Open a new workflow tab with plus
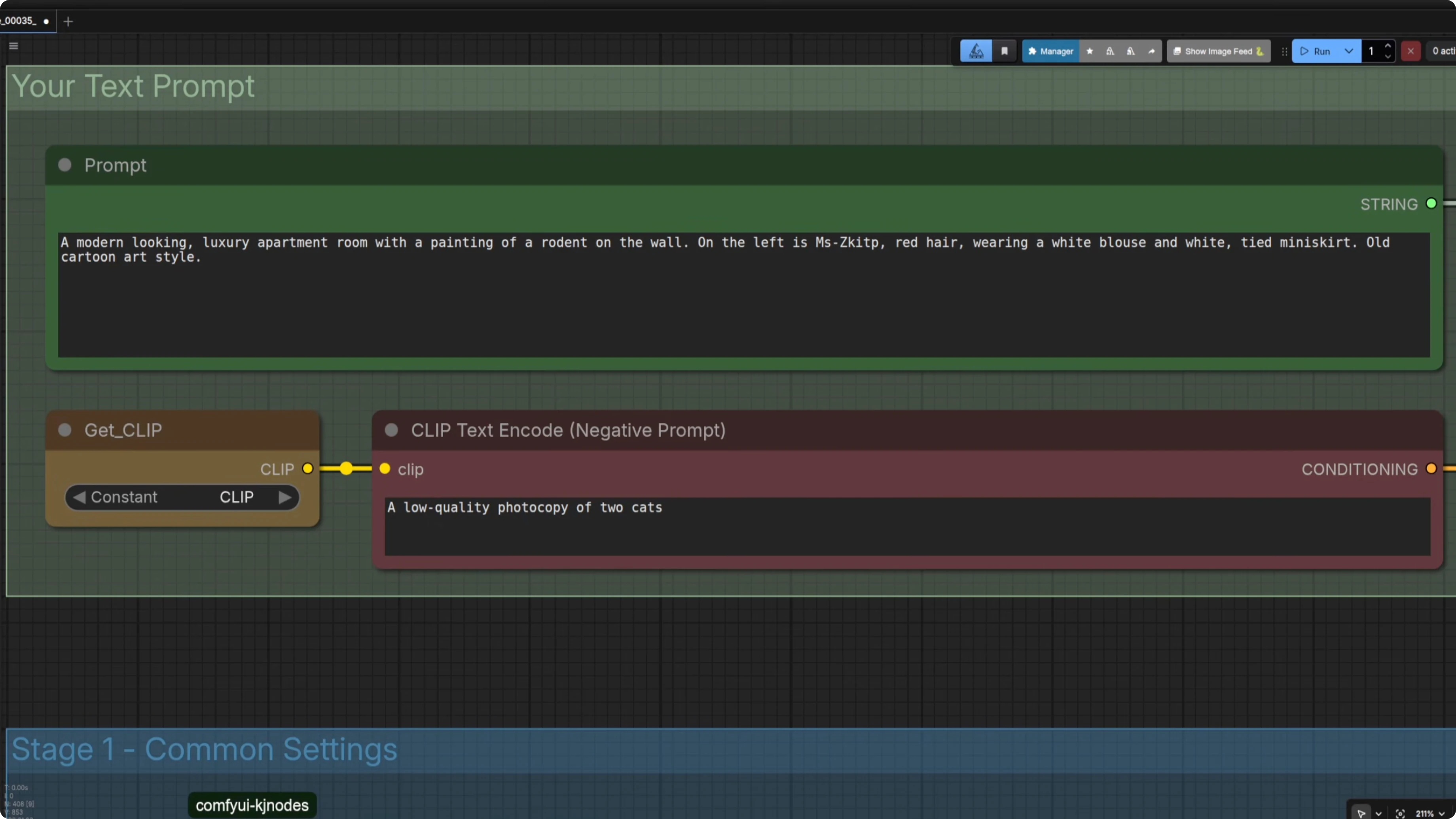This screenshot has height=819, width=1456. coord(68,21)
